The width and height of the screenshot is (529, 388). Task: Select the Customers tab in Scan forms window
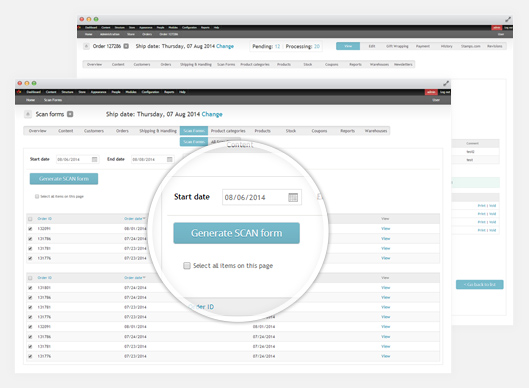94,131
